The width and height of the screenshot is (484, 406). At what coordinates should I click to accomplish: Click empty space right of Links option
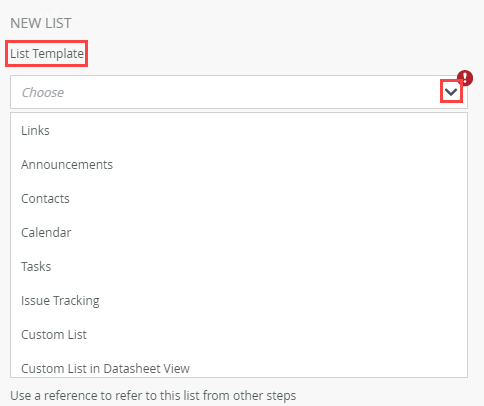pos(257,131)
